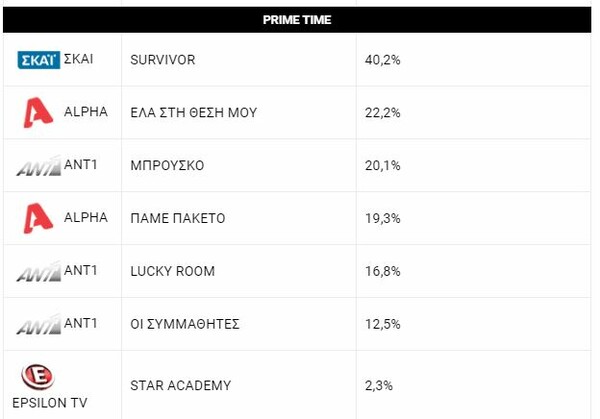Click the ΣΚΑΪ channel logo

39,60
